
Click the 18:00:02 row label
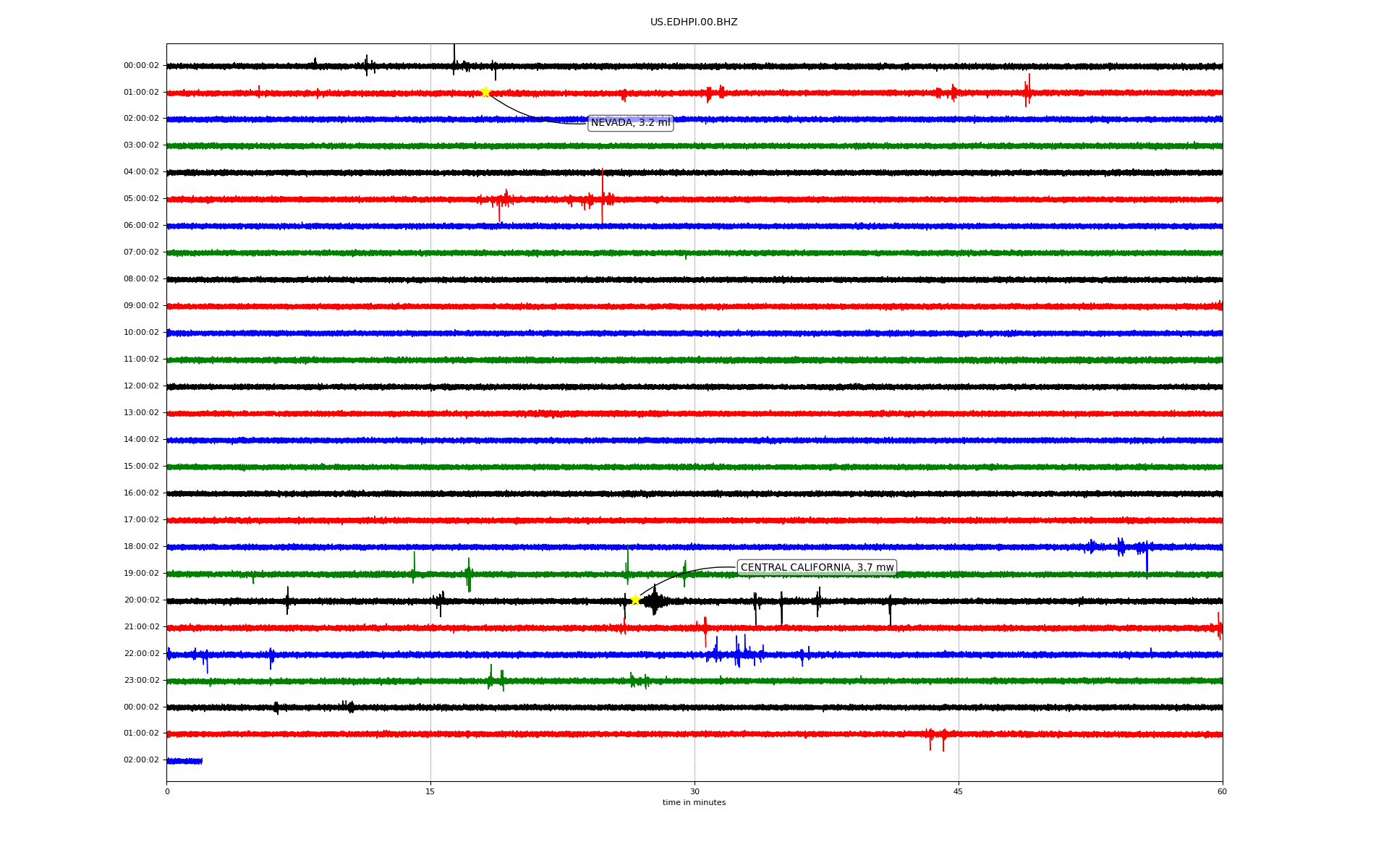[x=141, y=547]
